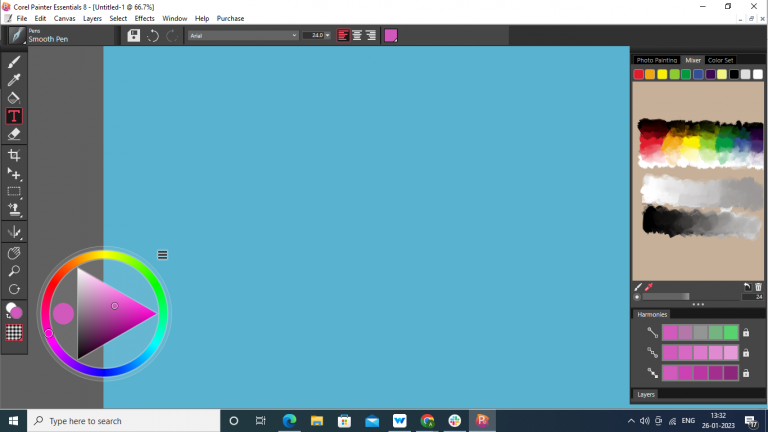Activate the Crop tool
The width and height of the screenshot is (768, 432).
14,156
